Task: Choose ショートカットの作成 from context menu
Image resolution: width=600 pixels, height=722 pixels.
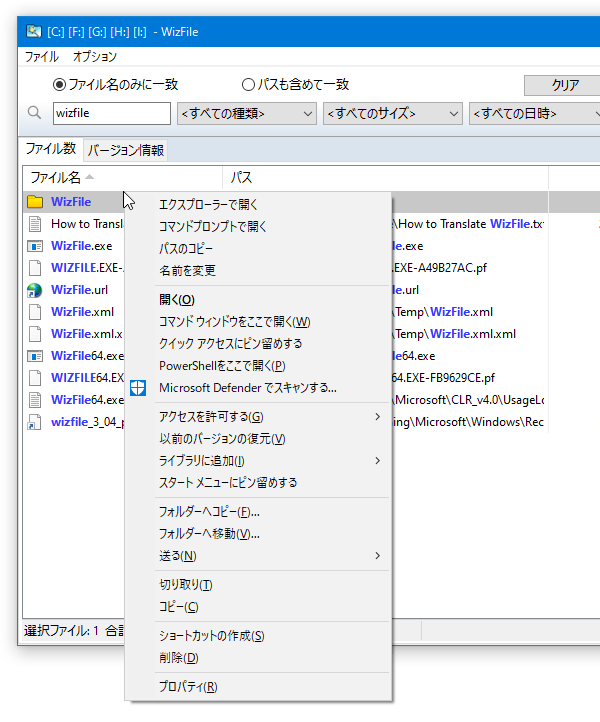Action: (x=258, y=636)
